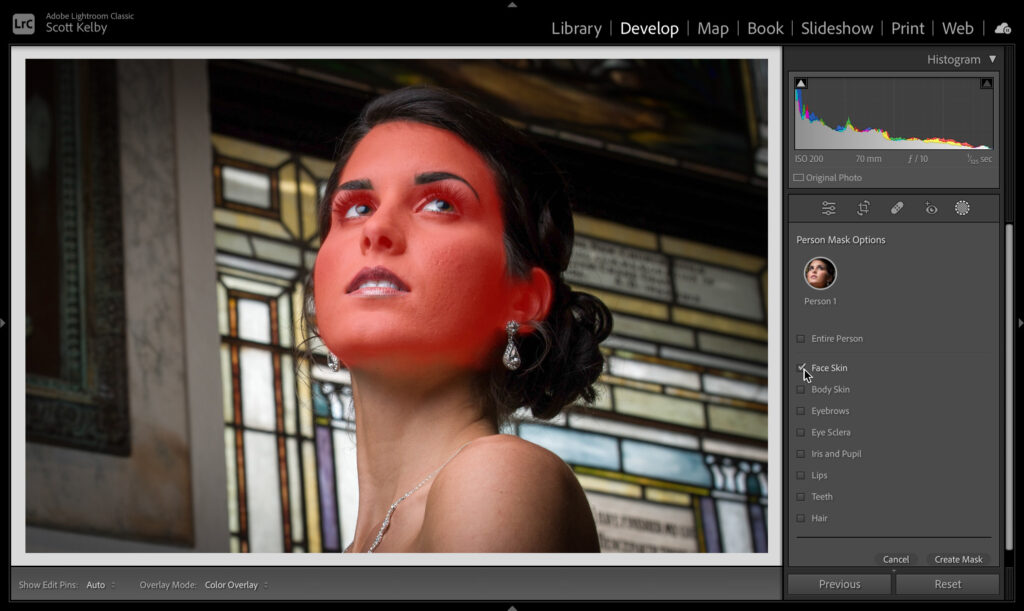Enable the Teeth checkbox
This screenshot has height=611, width=1024.
801,497
